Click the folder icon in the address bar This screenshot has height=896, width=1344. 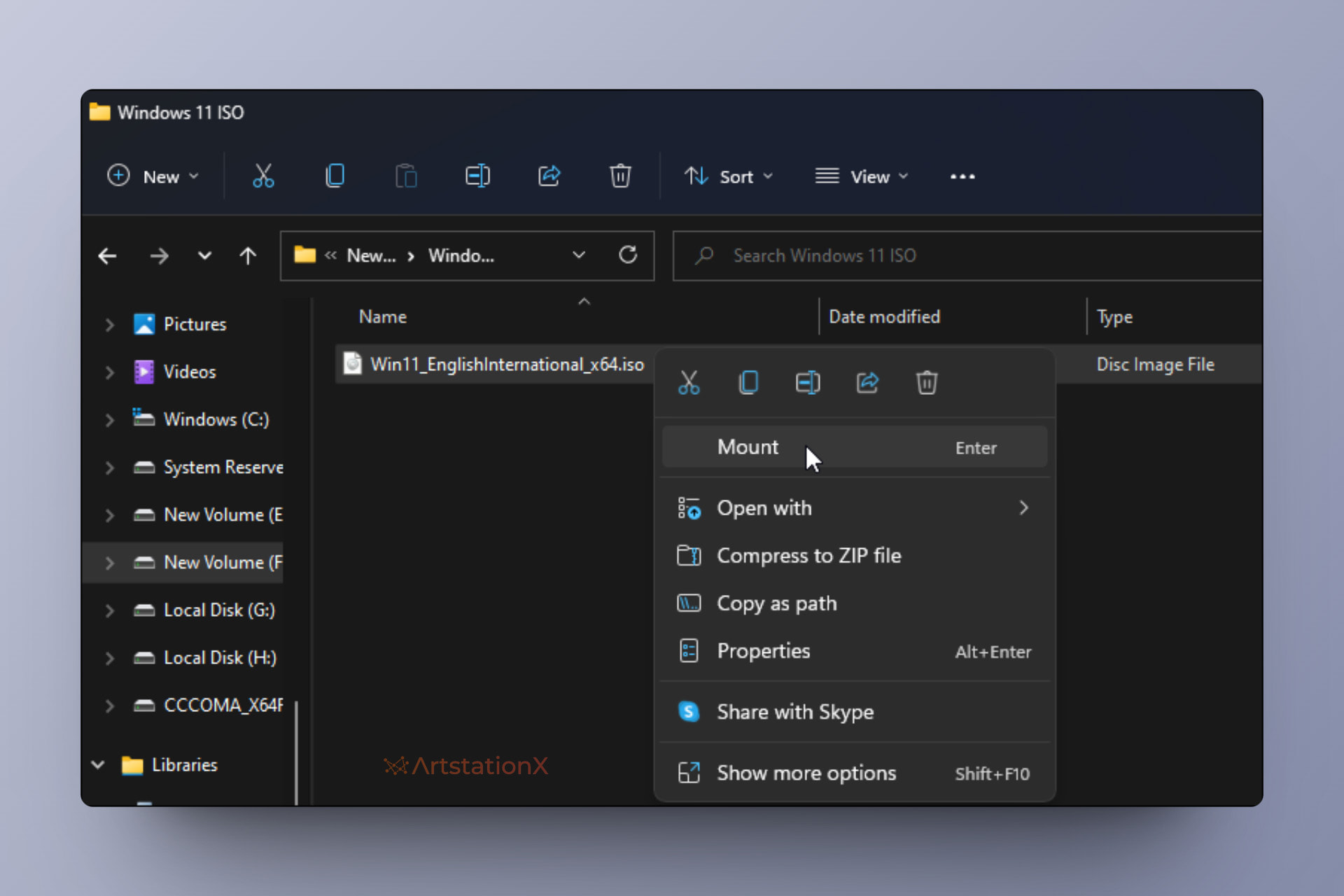304,255
